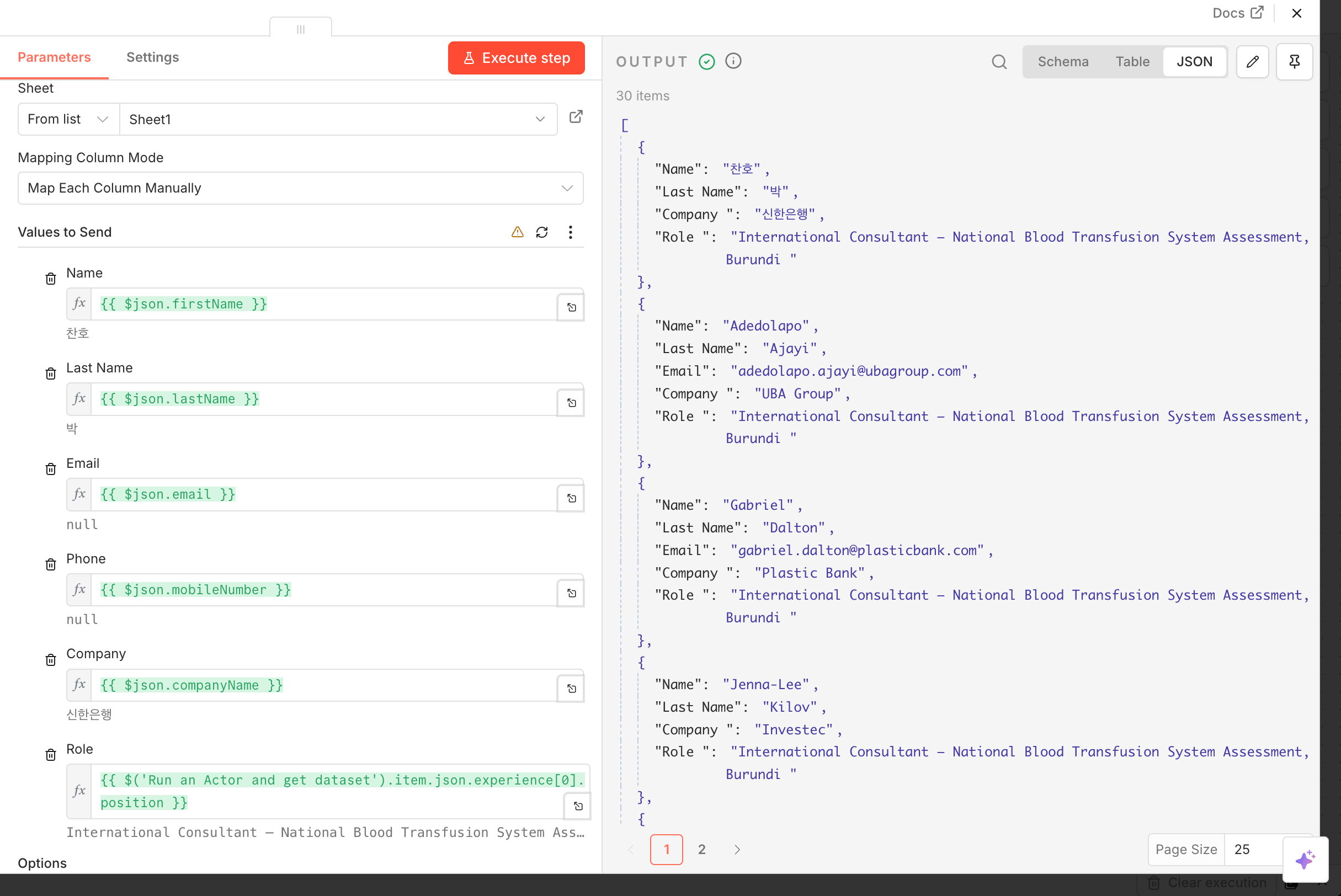Open Mapping Column Mode dropdown
Screen dimensions: 1341x896
pyautogui.click(x=301, y=188)
